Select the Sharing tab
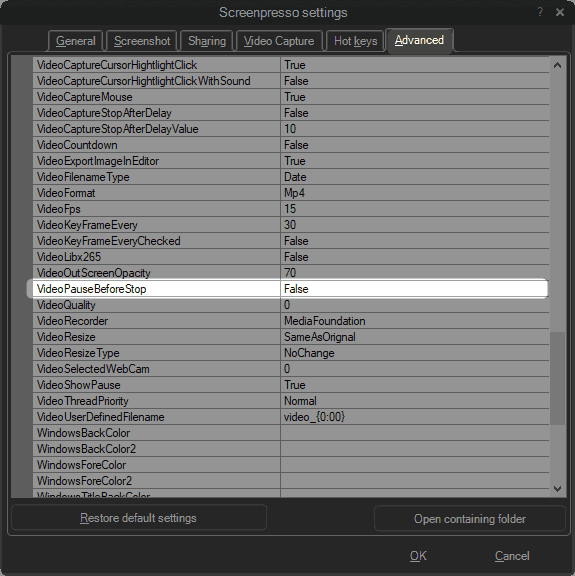The height and width of the screenshot is (576, 575). (x=207, y=41)
